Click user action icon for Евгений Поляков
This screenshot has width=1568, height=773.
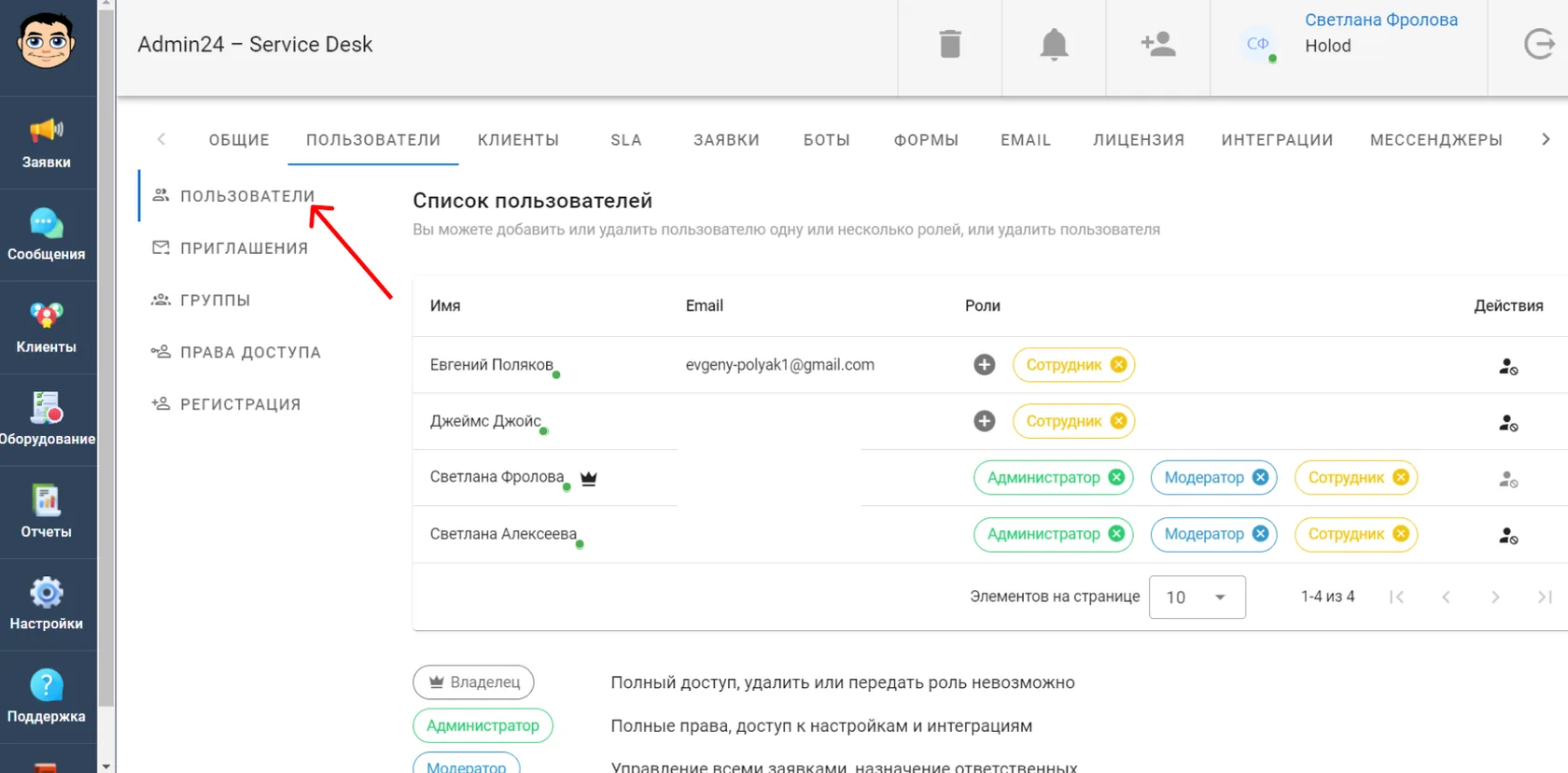1508,367
